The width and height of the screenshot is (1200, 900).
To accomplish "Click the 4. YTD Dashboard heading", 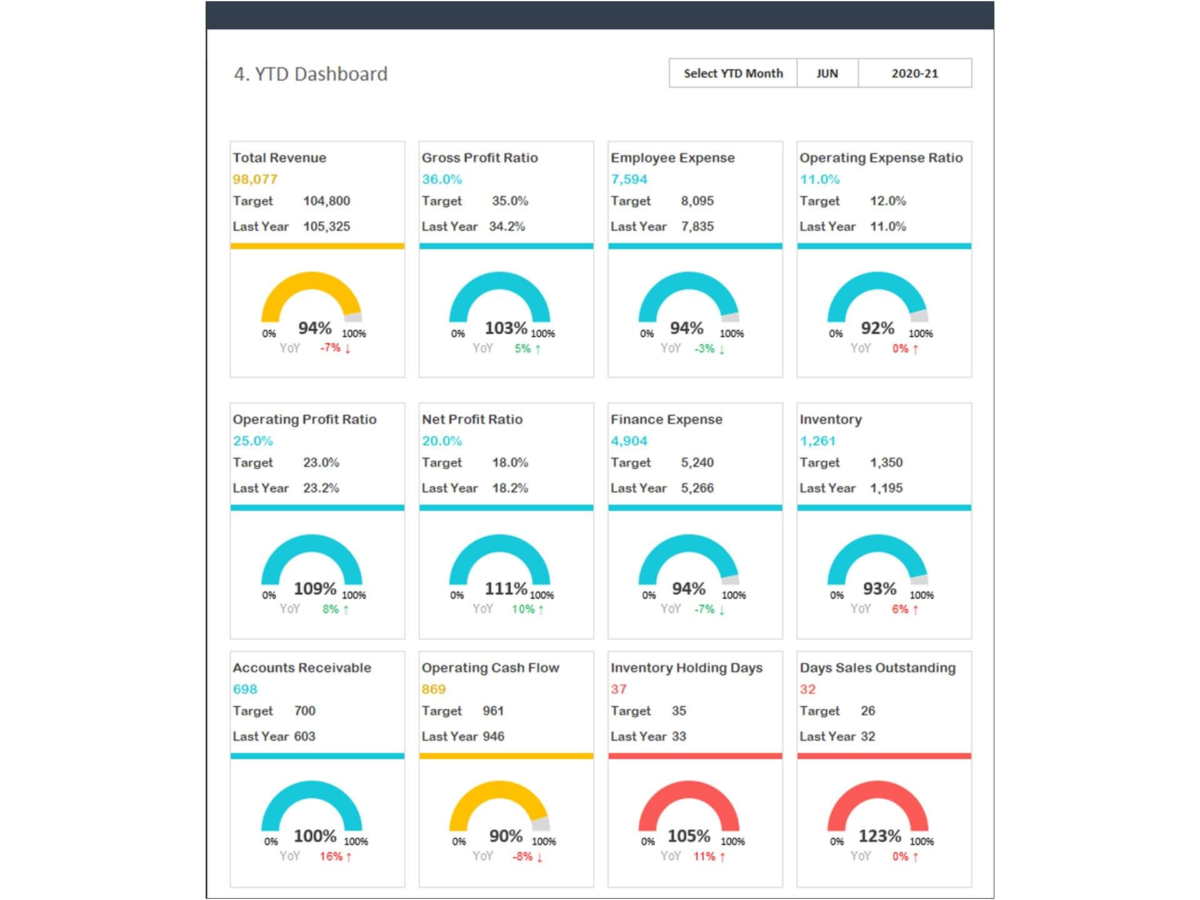I will point(311,74).
